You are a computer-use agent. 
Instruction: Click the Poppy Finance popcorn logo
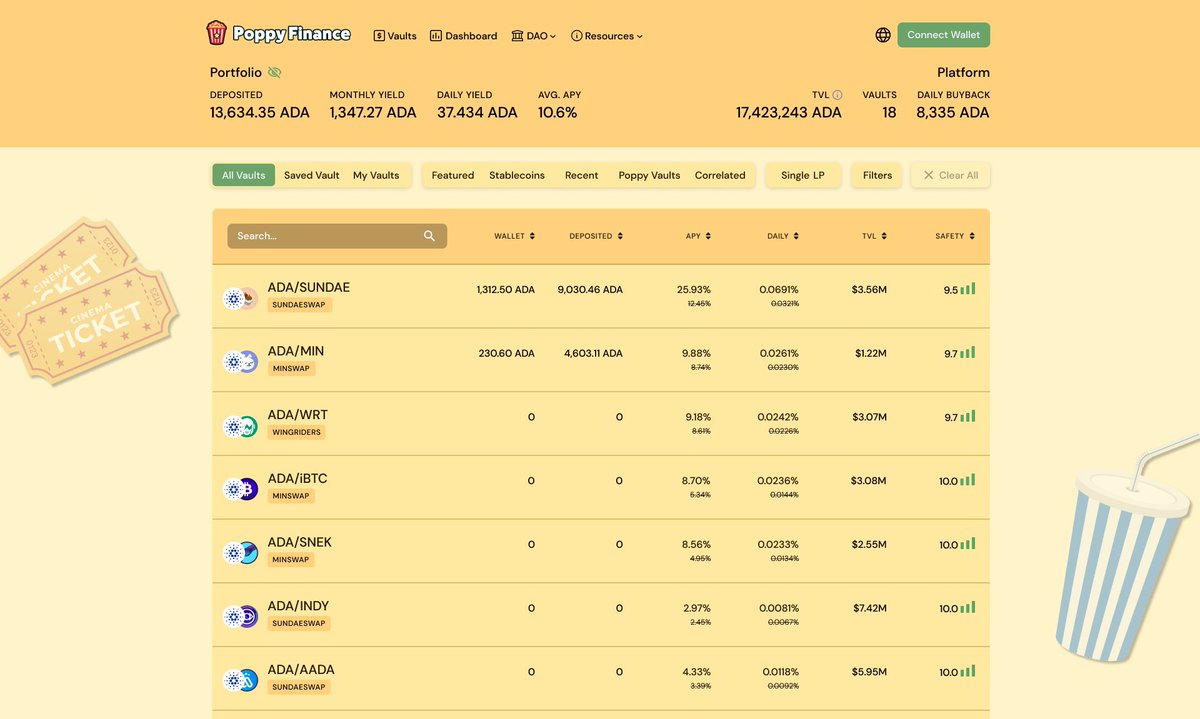[216, 32]
